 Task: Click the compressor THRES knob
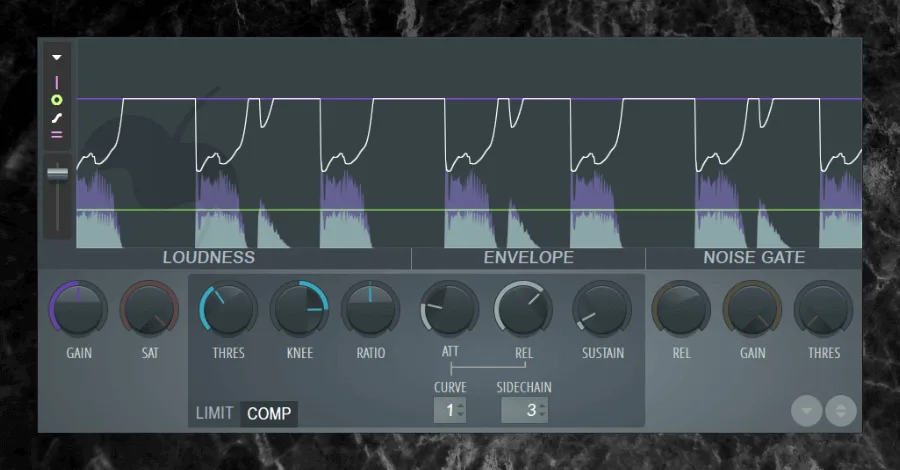tap(228, 309)
